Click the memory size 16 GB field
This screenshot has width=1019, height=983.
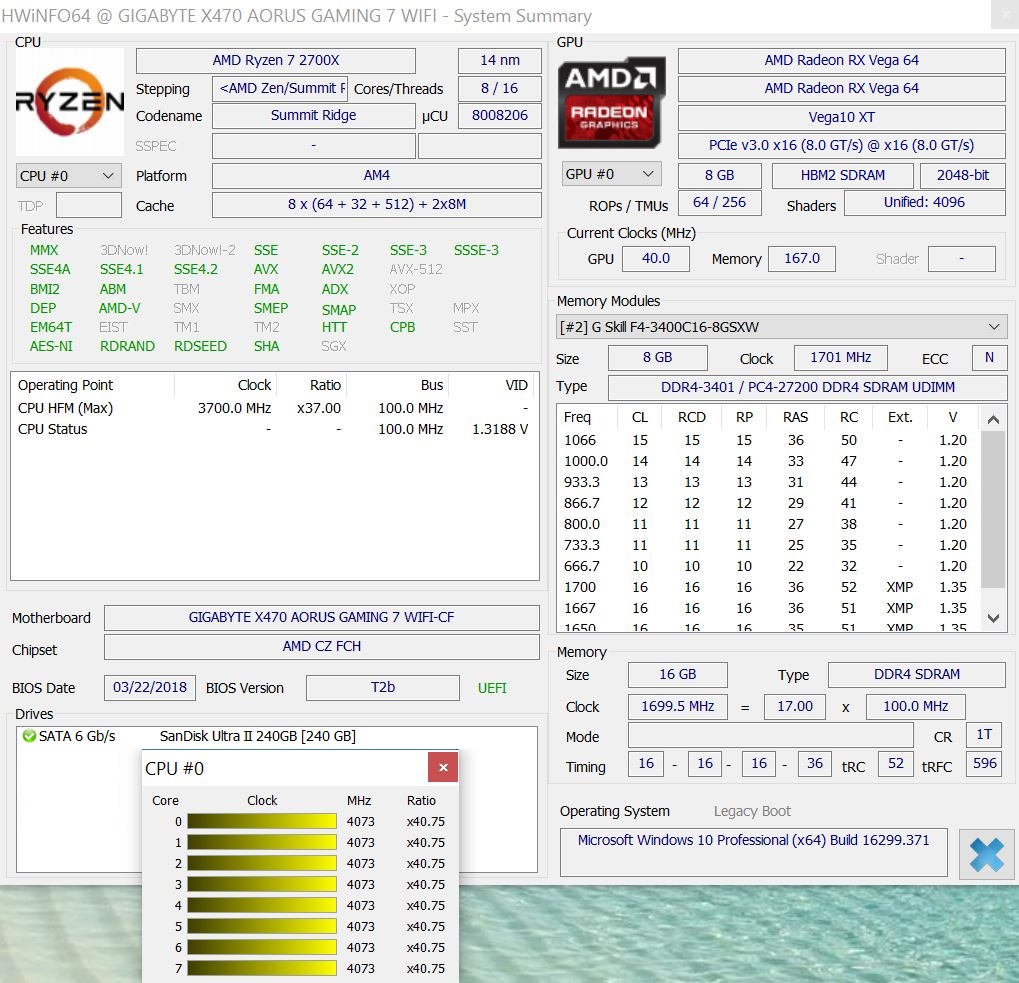tap(678, 674)
